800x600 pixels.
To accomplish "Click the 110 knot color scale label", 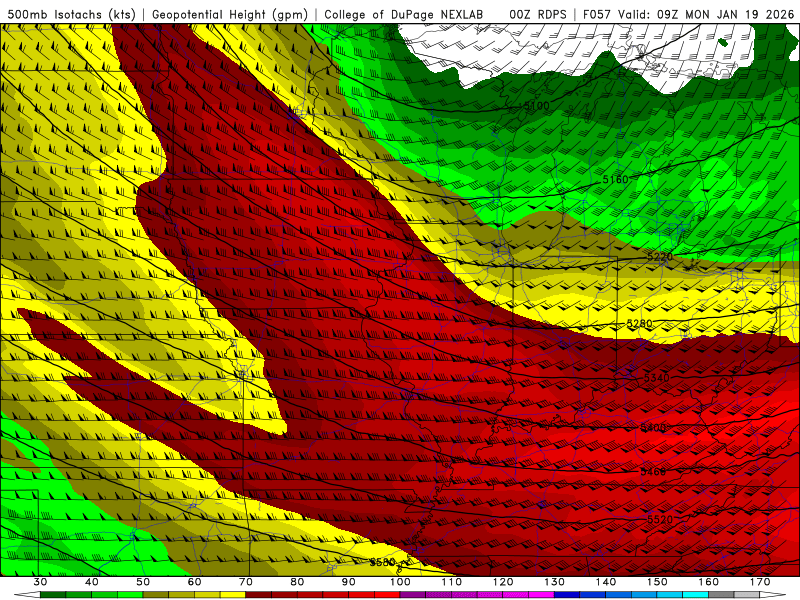I will point(452,582).
